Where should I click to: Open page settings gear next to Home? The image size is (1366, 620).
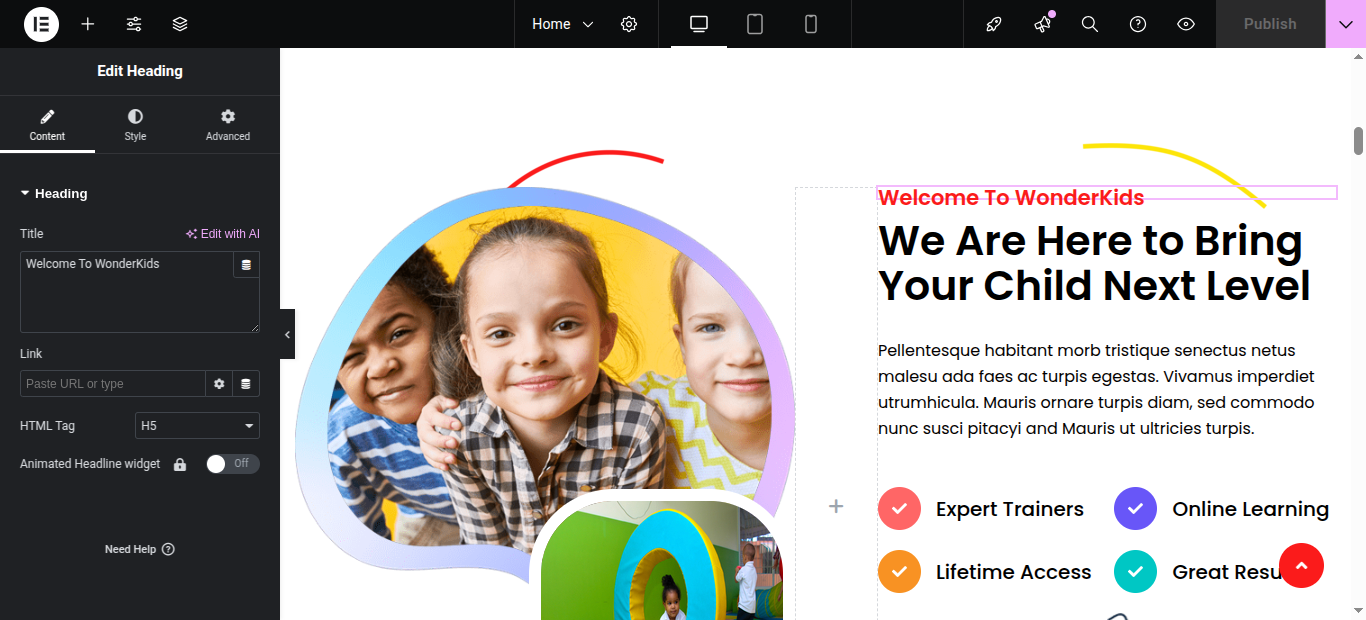coord(629,24)
